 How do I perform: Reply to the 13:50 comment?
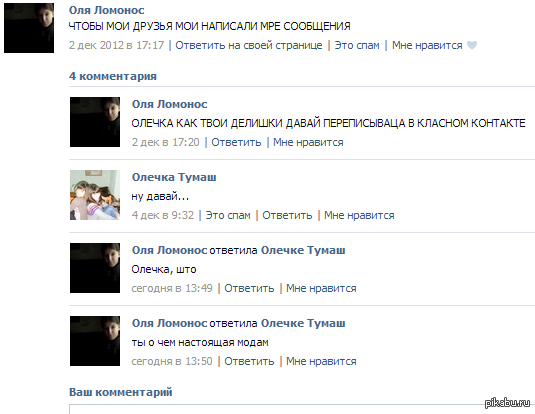(249, 361)
